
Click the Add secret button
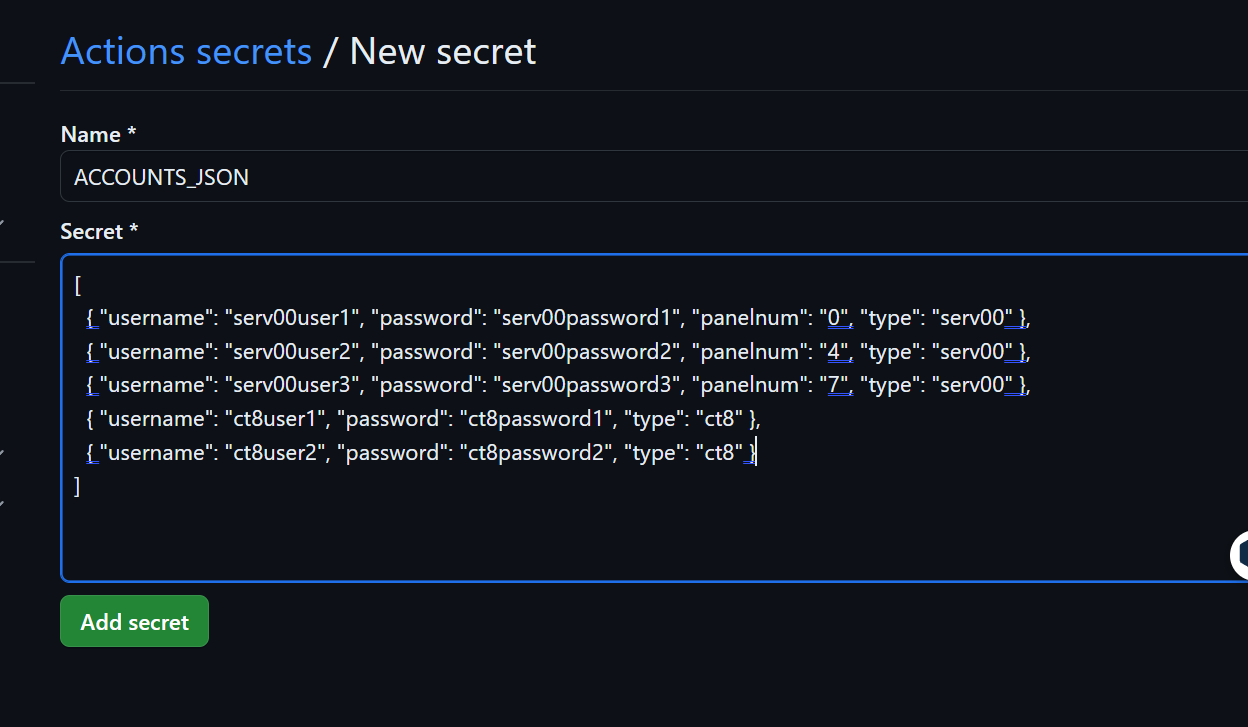tap(134, 621)
